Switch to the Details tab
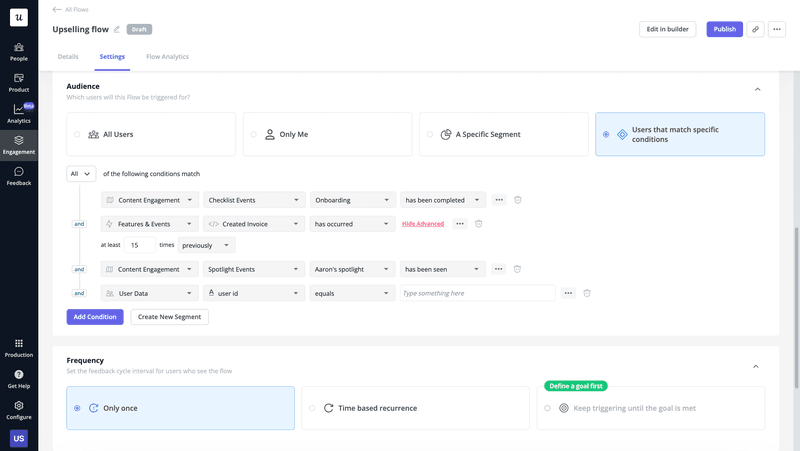The width and height of the screenshot is (800, 451). [x=68, y=57]
